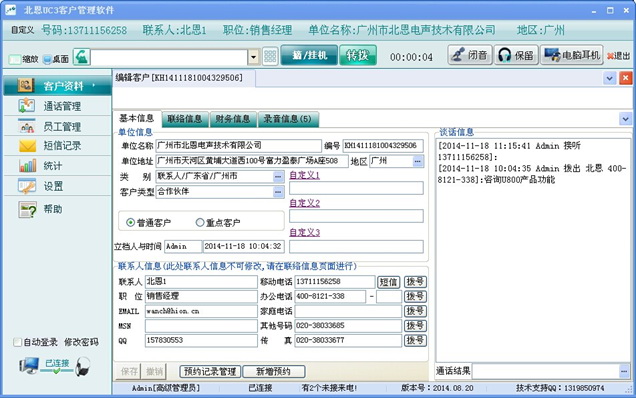Click 拨号 button for 传真
Image resolution: width=636 pixels, height=398 pixels.
point(415,340)
